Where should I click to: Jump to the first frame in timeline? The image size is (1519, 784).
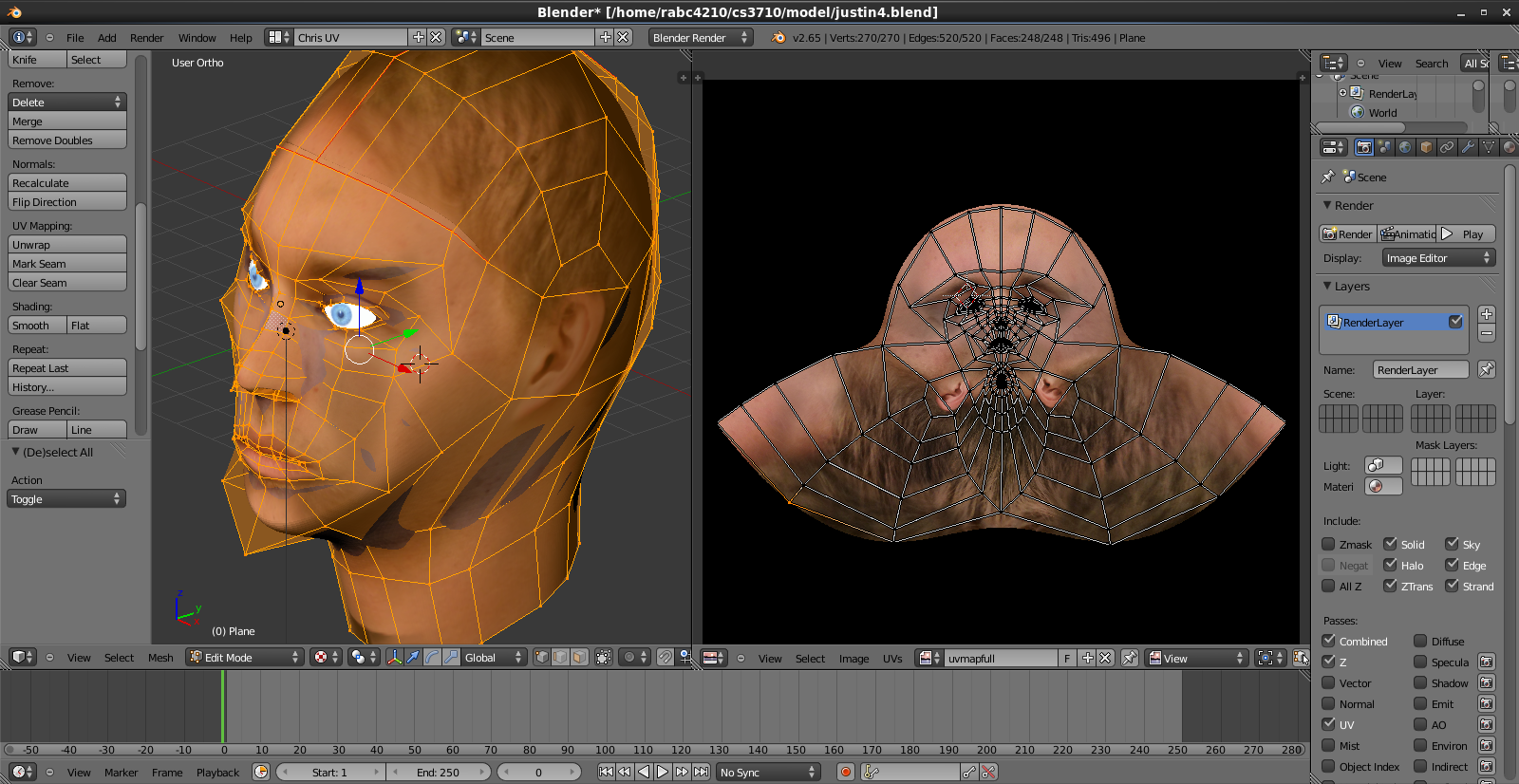[x=606, y=772]
